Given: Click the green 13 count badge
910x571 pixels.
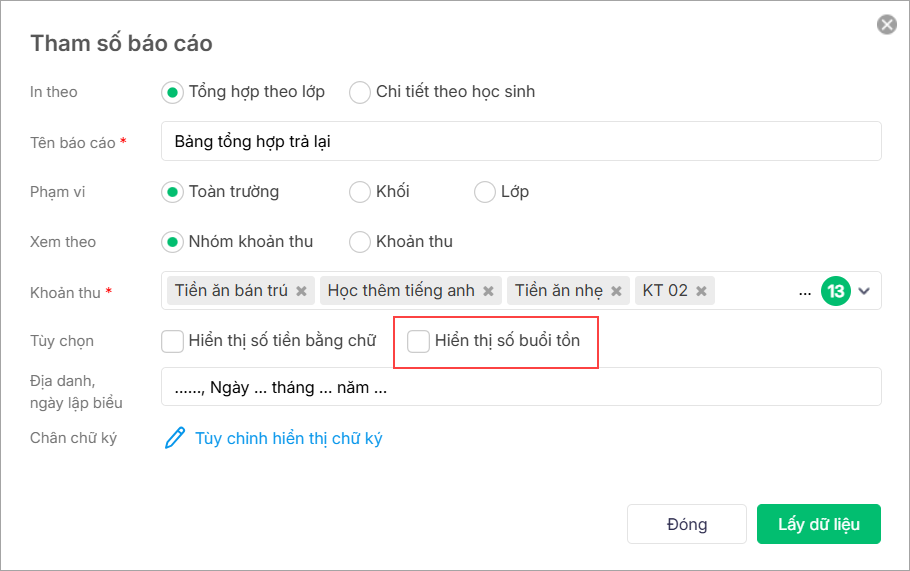Looking at the screenshot, I should (835, 291).
